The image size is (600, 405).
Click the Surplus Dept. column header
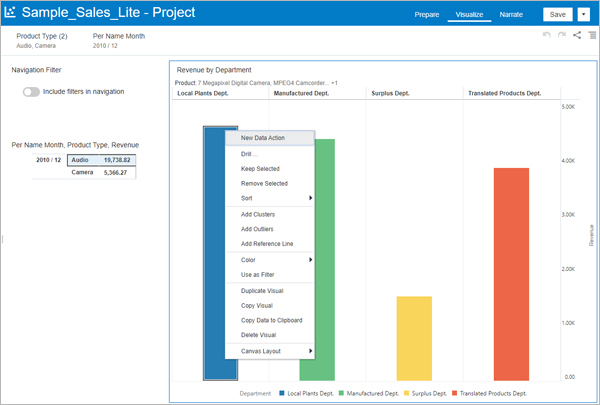390,93
